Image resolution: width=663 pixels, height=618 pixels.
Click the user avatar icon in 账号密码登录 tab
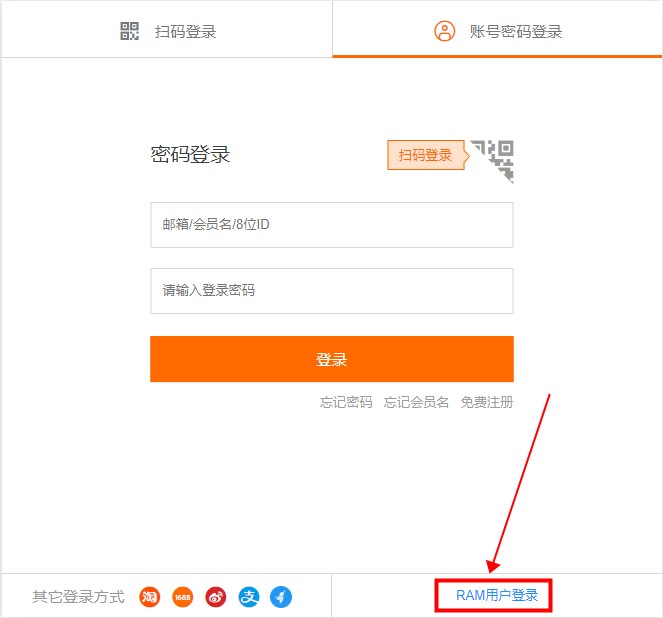tap(444, 31)
